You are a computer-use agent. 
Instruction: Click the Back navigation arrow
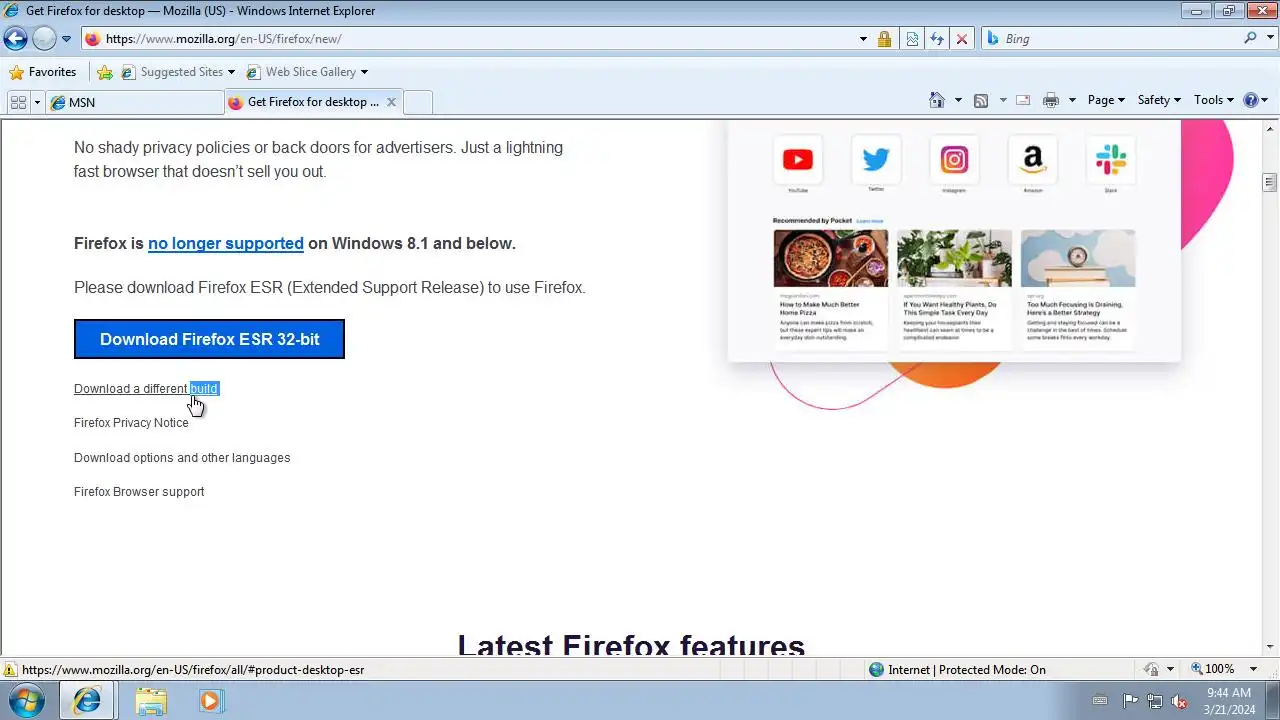point(15,39)
